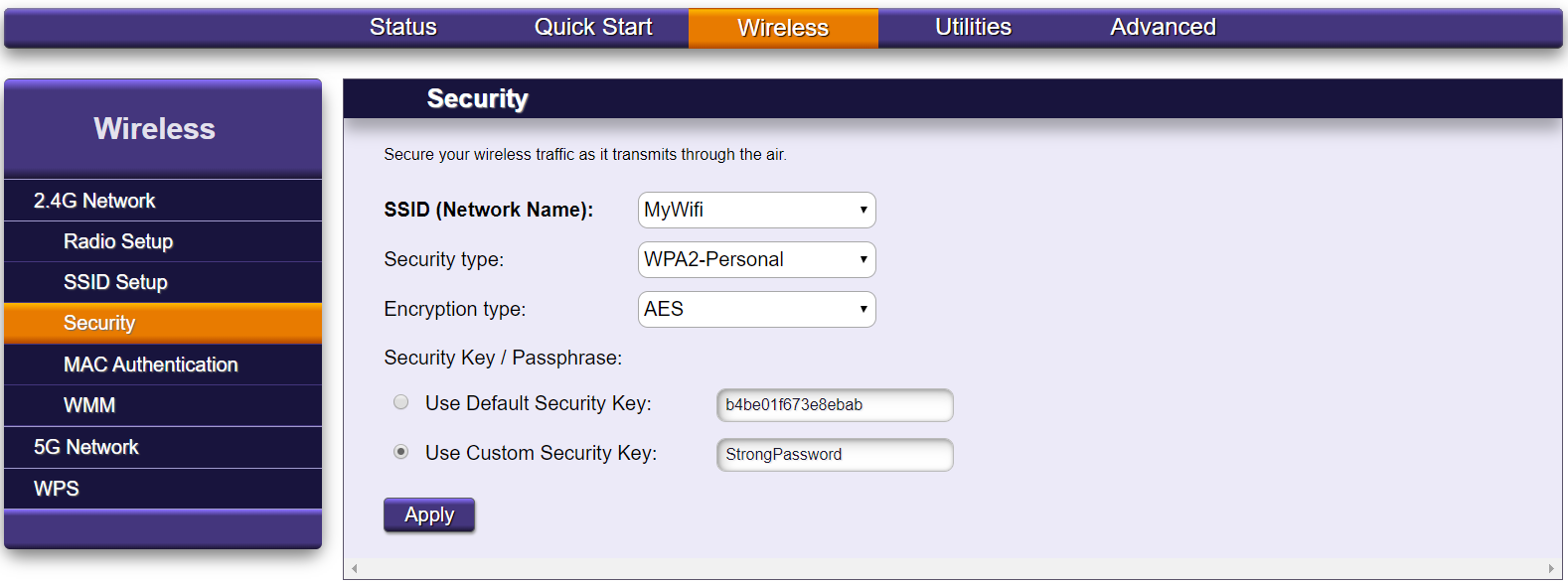Viewport: 1568px width, 584px height.
Task: Select Use Custom Security Key radio
Action: (401, 452)
